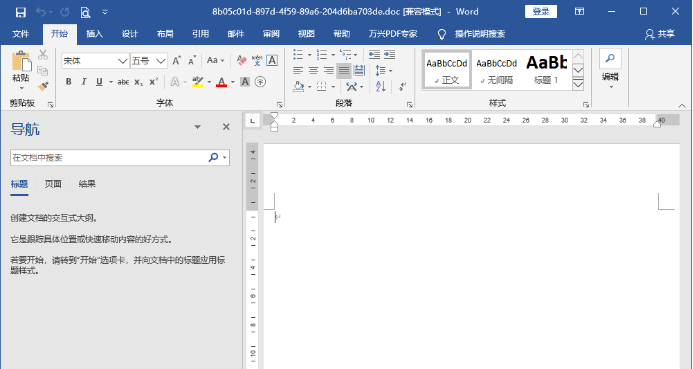Image resolution: width=693 pixels, height=369 pixels.
Task: Click the Grow Font icon
Action: (176, 61)
